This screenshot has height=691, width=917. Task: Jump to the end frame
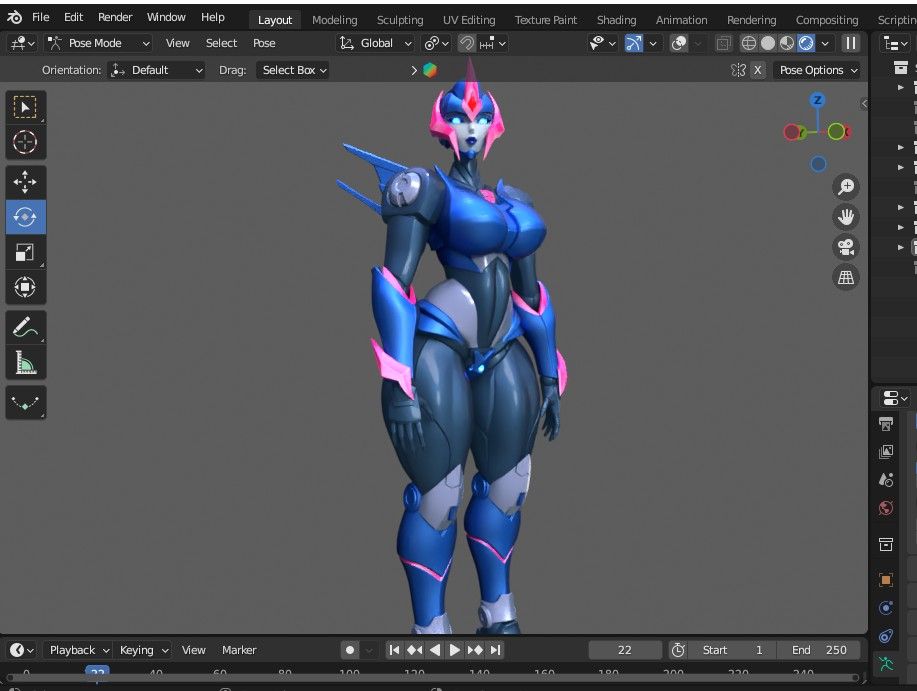[x=495, y=650]
